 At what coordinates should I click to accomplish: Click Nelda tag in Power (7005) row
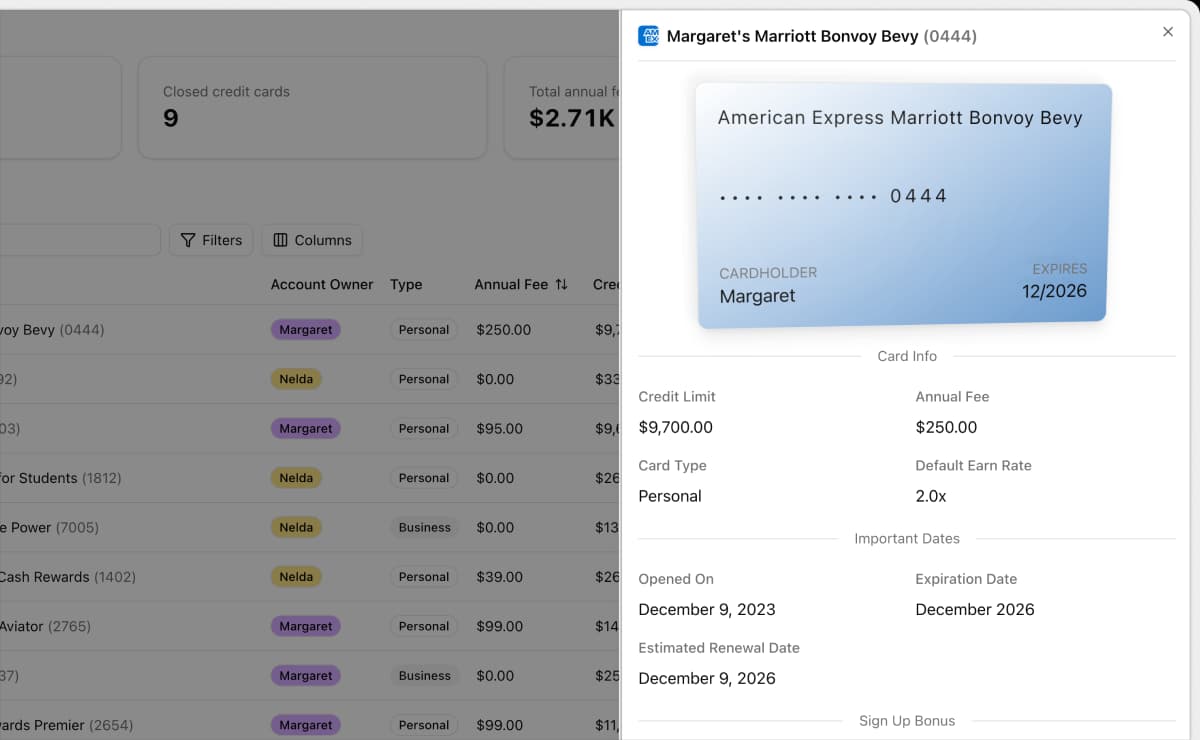coord(296,527)
